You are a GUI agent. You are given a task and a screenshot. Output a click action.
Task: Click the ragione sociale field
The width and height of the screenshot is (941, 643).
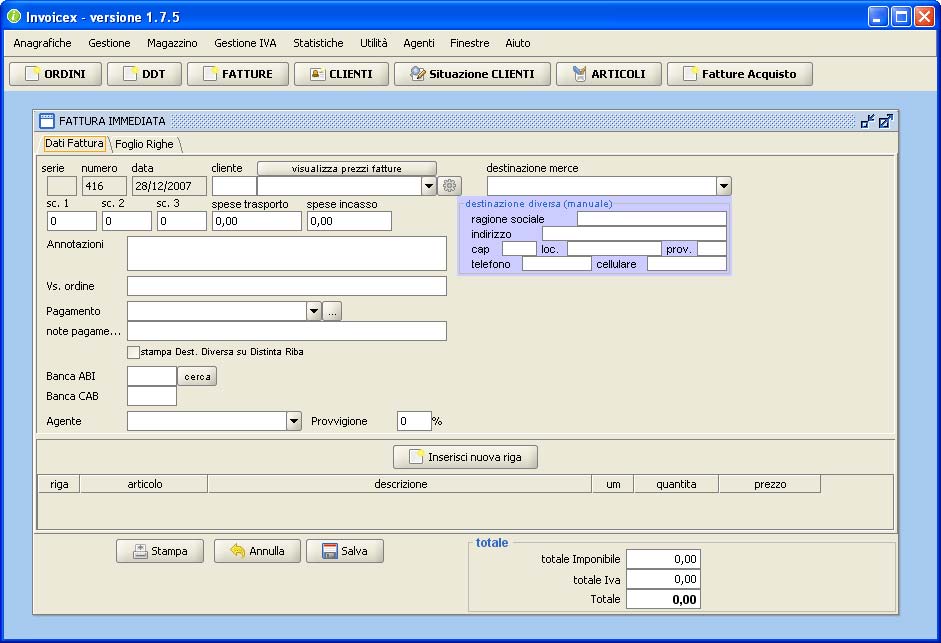[x=652, y=219]
